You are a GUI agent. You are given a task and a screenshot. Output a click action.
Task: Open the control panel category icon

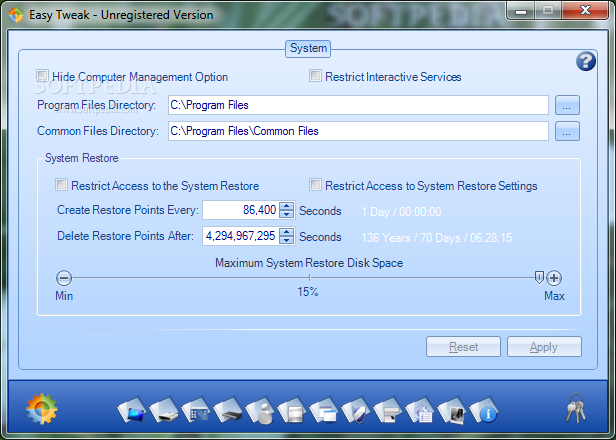(x=196, y=411)
